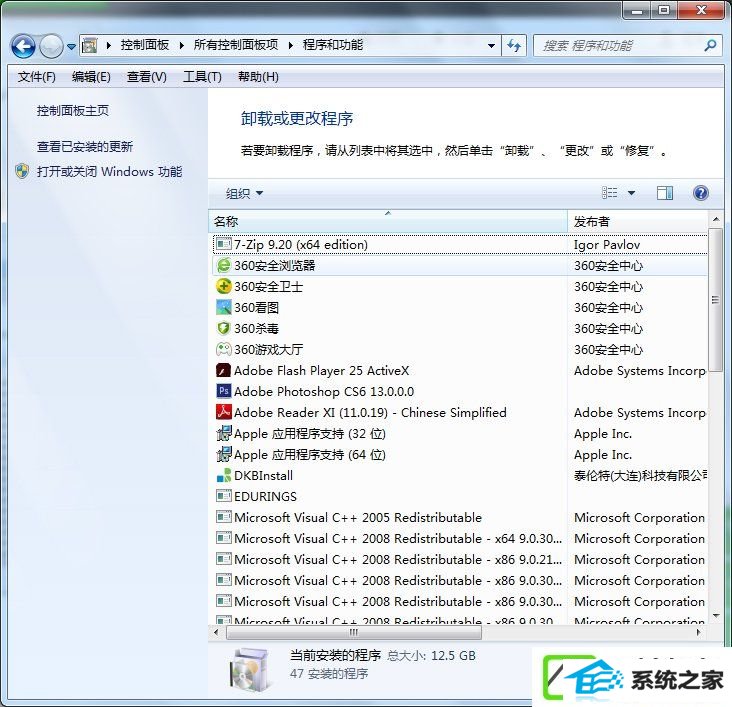Open the recent pages dropdown arrow
This screenshot has width=732, height=707.
(71, 46)
